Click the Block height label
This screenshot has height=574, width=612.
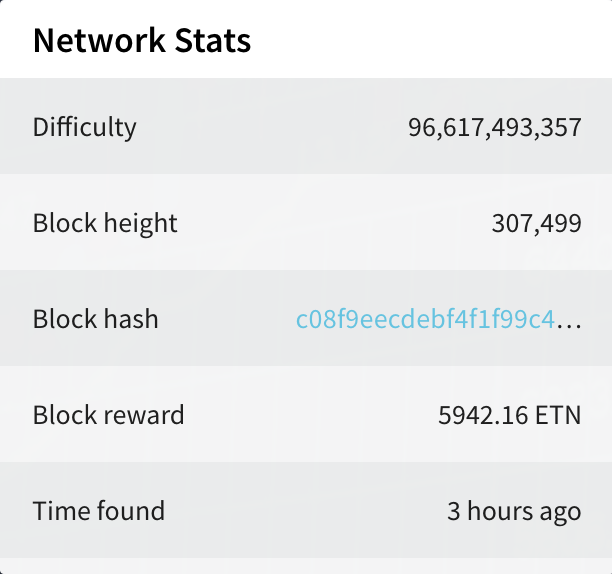(x=105, y=224)
